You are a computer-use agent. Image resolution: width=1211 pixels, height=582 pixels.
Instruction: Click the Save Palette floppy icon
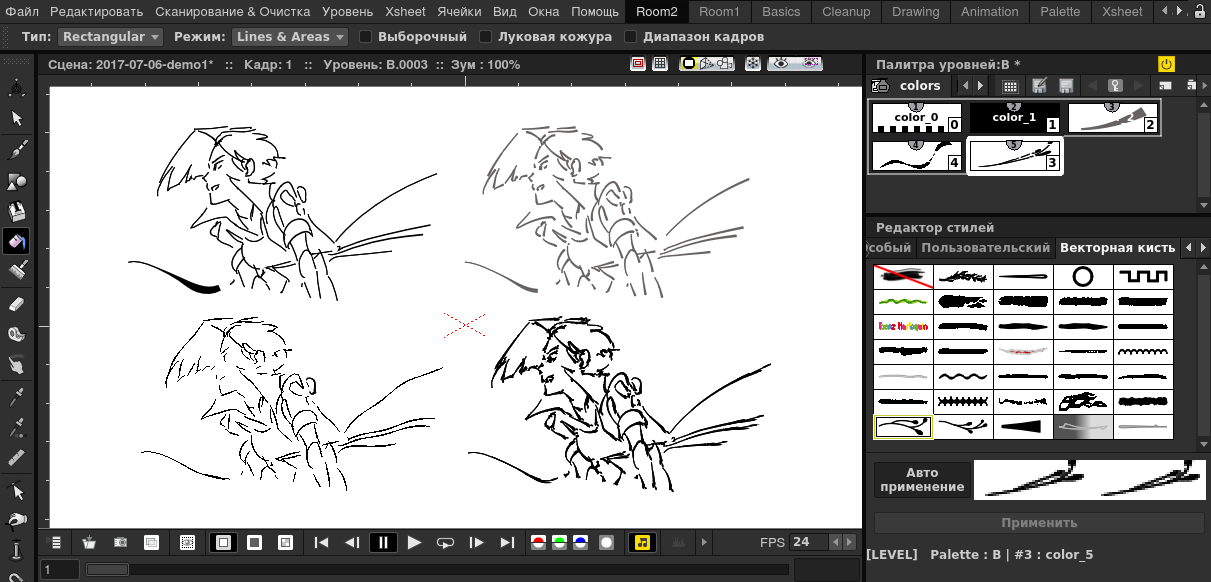pos(1066,86)
